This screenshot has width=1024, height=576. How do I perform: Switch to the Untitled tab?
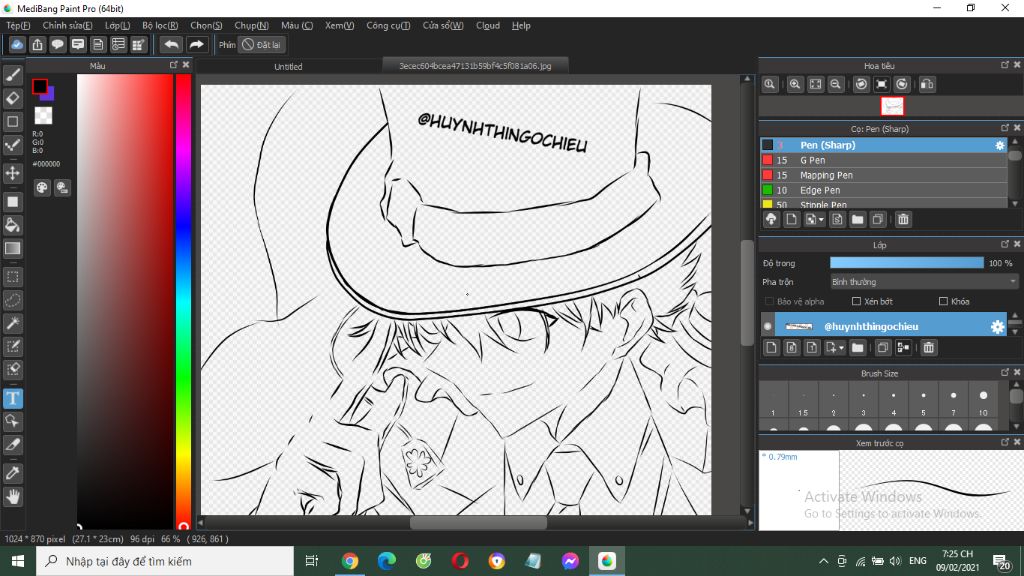(288, 66)
